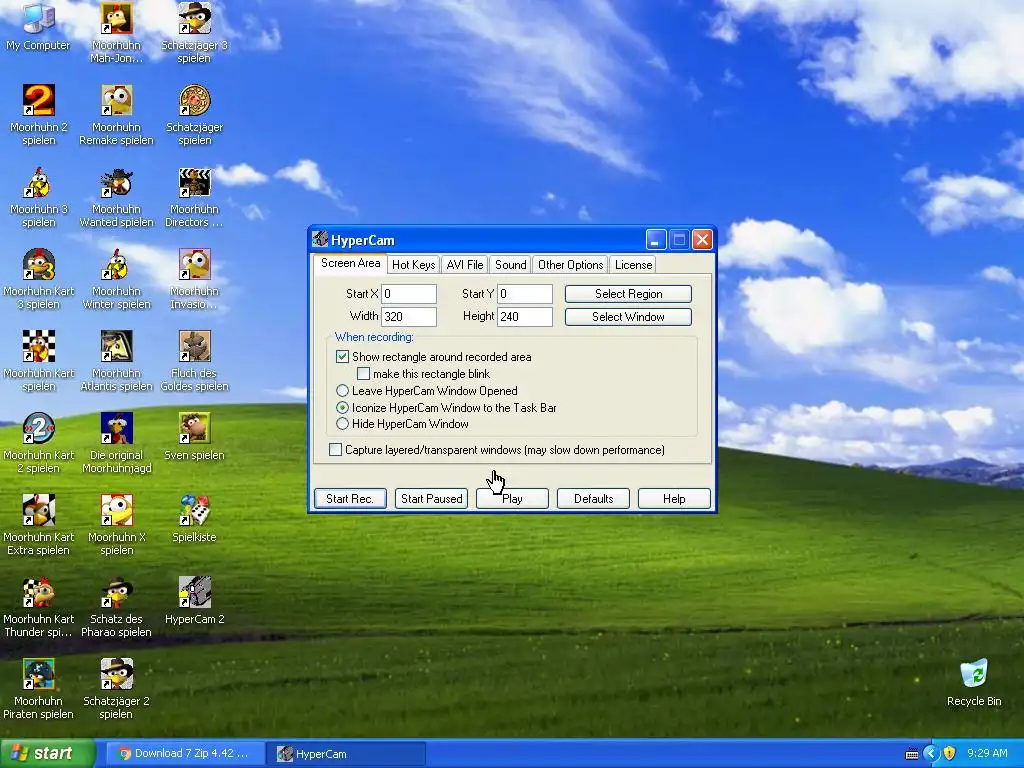This screenshot has width=1024, height=768.
Task: Enable make this rectangle blink
Action: (x=363, y=374)
